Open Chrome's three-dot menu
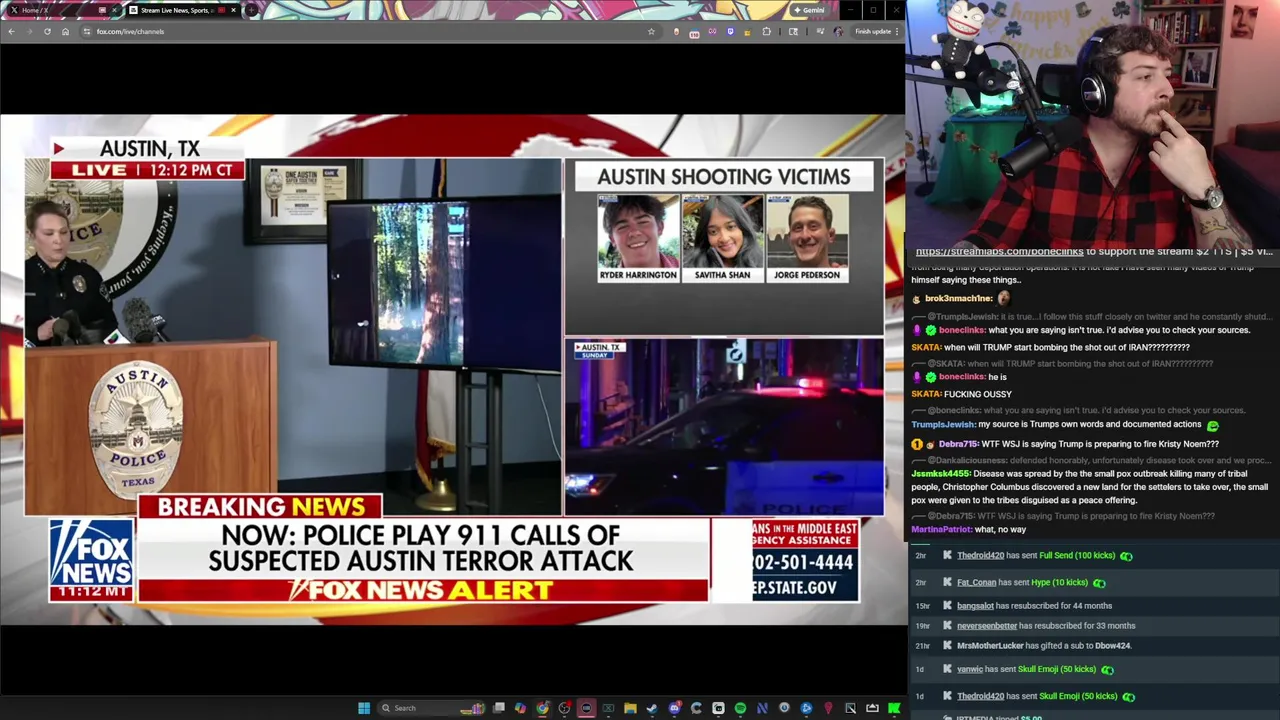 coord(897,31)
